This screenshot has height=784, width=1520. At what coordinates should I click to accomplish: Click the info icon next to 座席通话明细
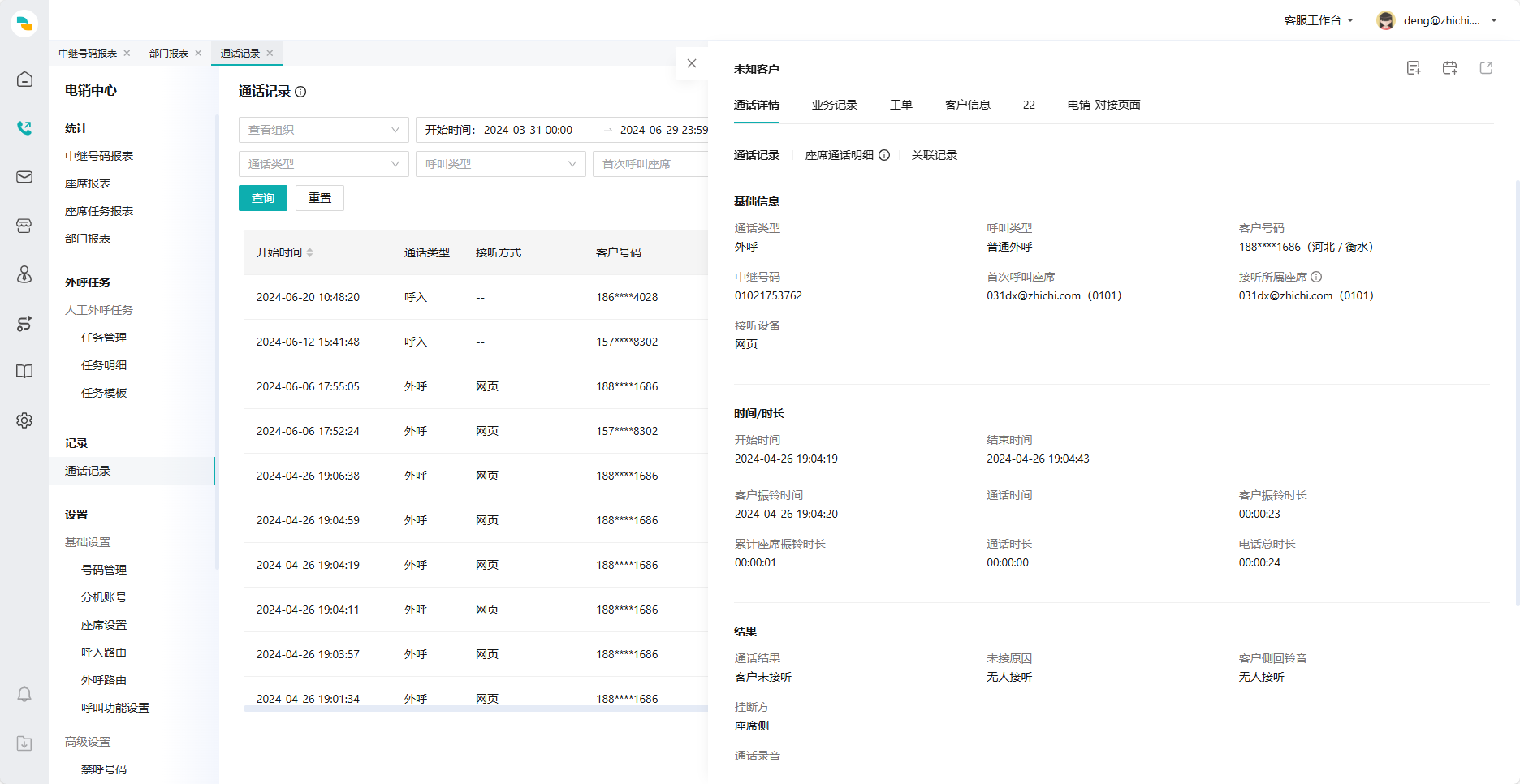click(884, 155)
